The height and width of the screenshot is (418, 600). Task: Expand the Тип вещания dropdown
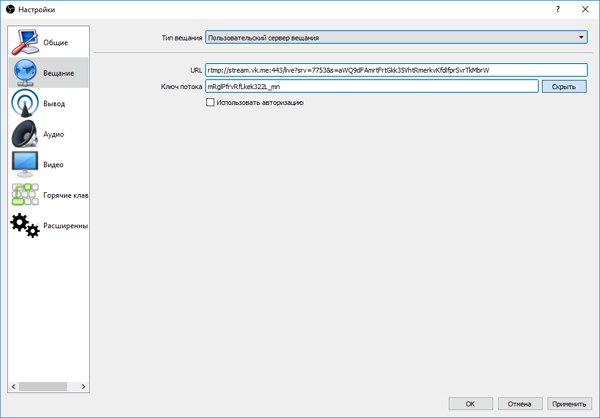point(396,38)
